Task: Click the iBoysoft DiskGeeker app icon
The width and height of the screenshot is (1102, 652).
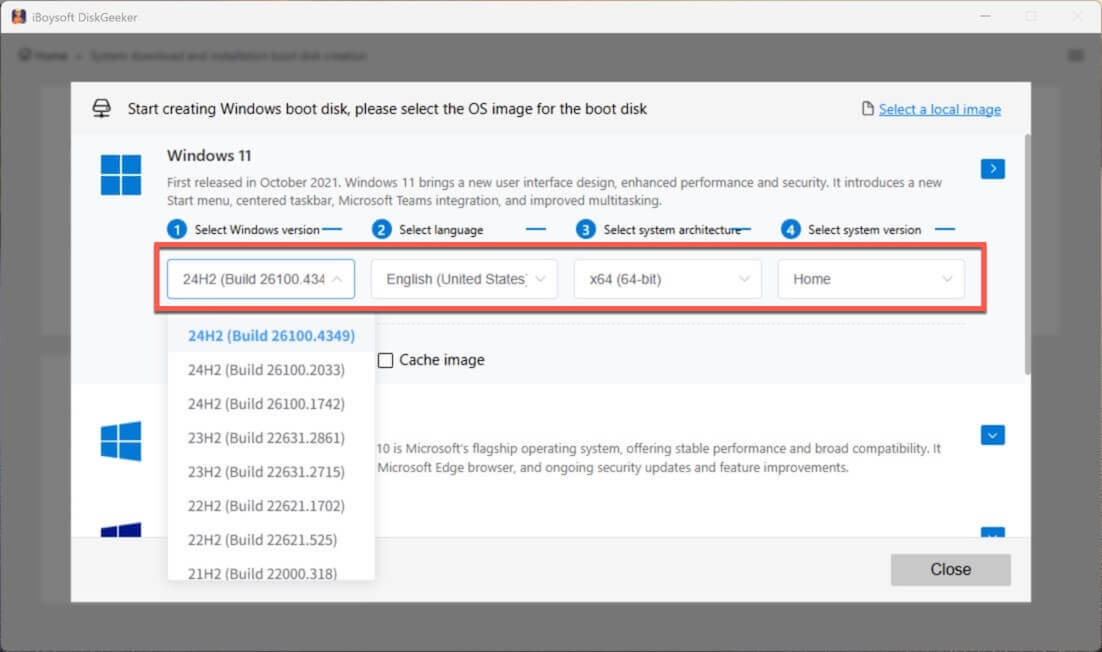Action: coord(19,17)
